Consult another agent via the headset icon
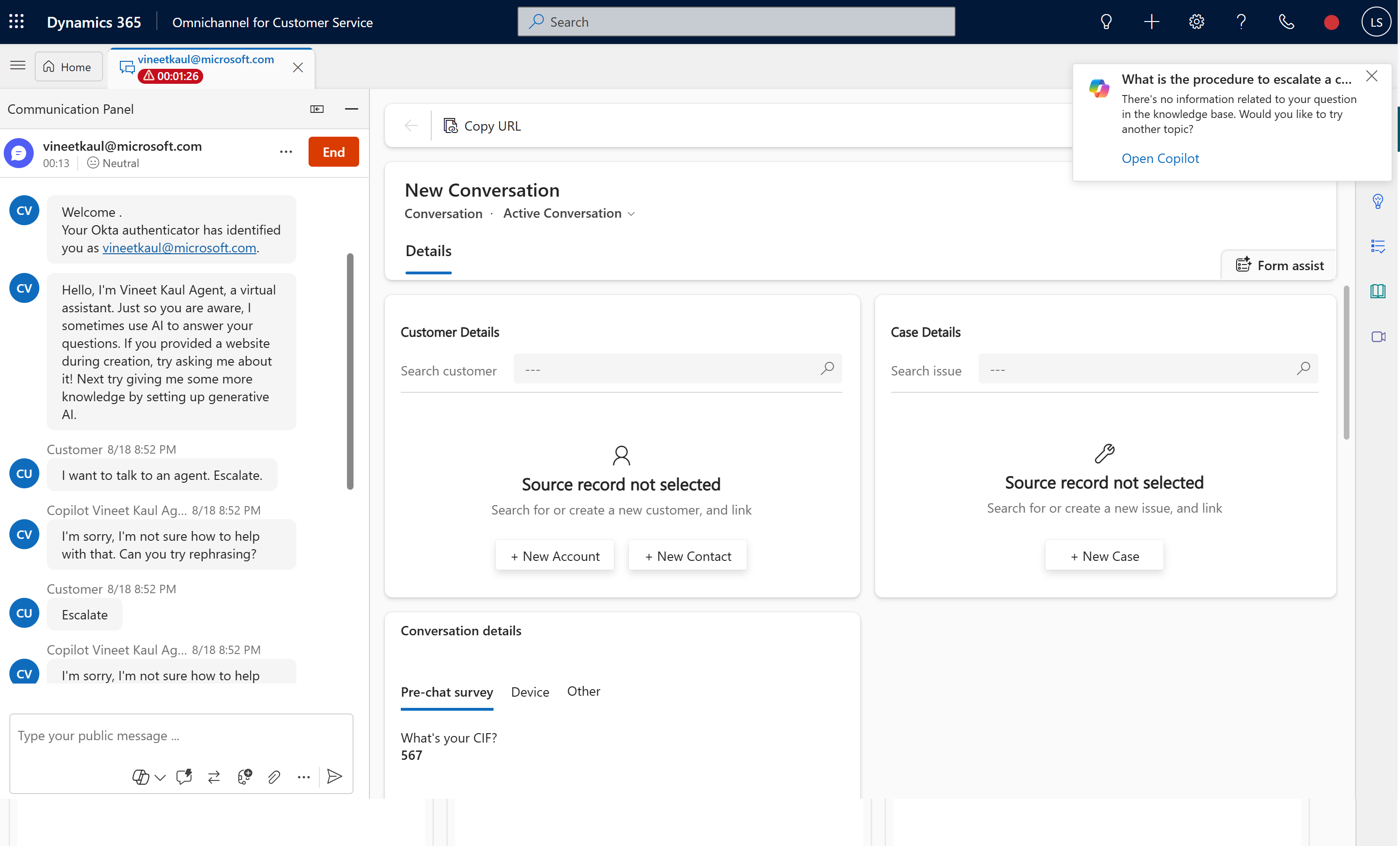1400x846 pixels. tap(244, 777)
